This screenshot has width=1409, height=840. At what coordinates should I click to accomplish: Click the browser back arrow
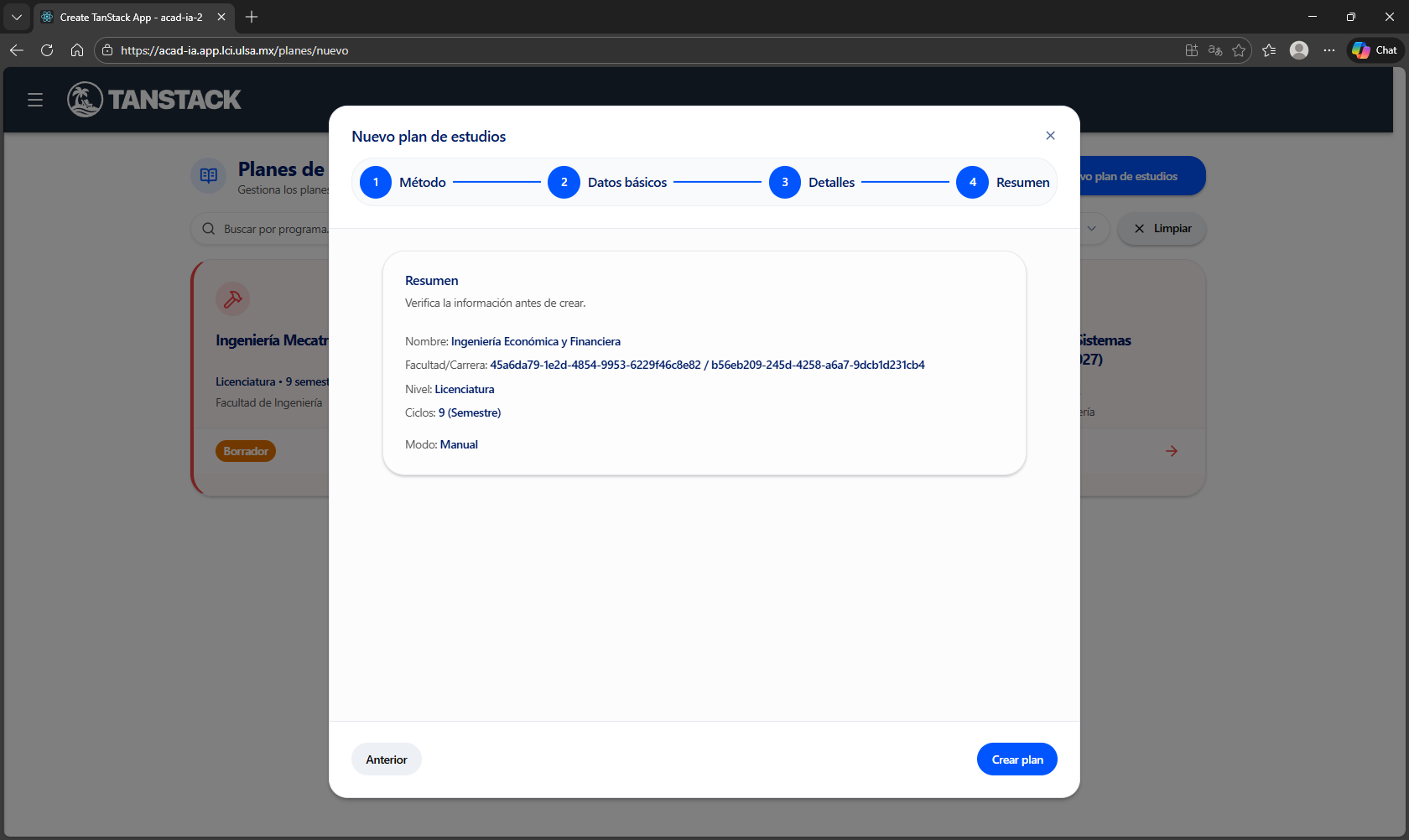17,50
